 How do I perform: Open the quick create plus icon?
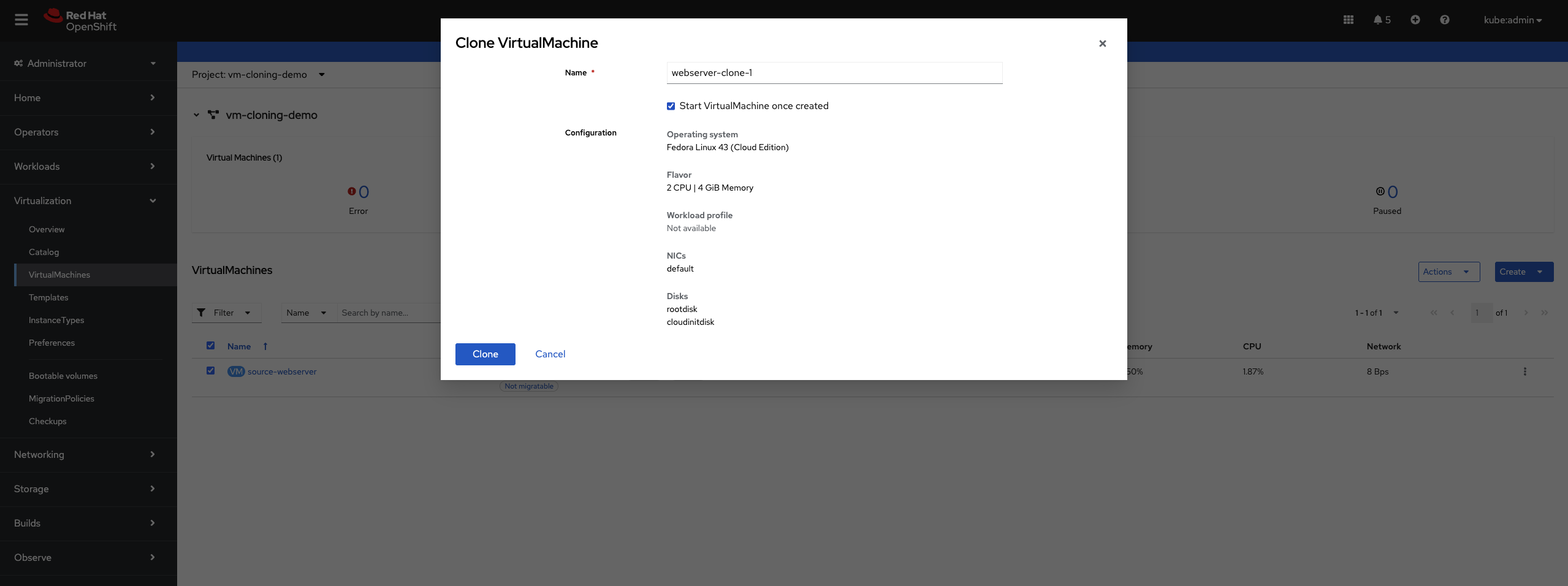point(1415,20)
